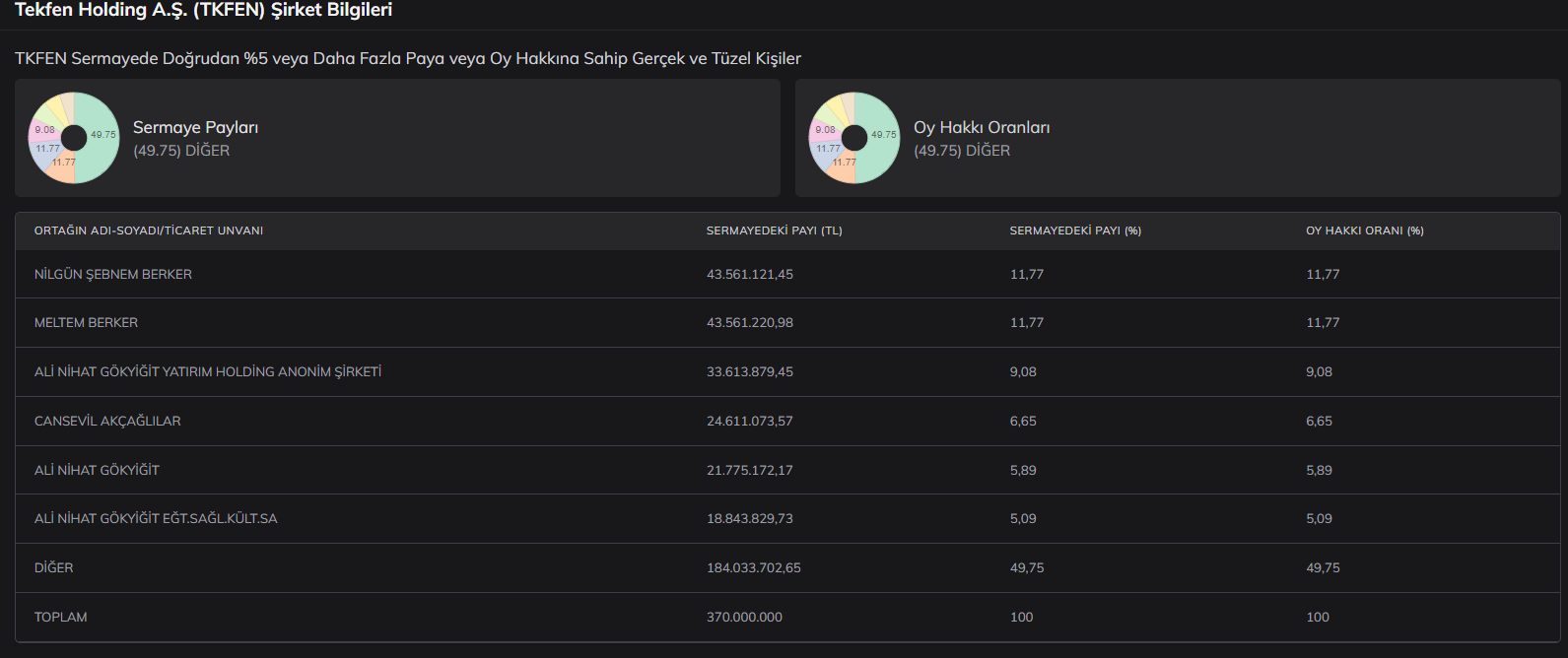
Task: Select the name in the 21.775.172,17 row
Action: click(97, 471)
